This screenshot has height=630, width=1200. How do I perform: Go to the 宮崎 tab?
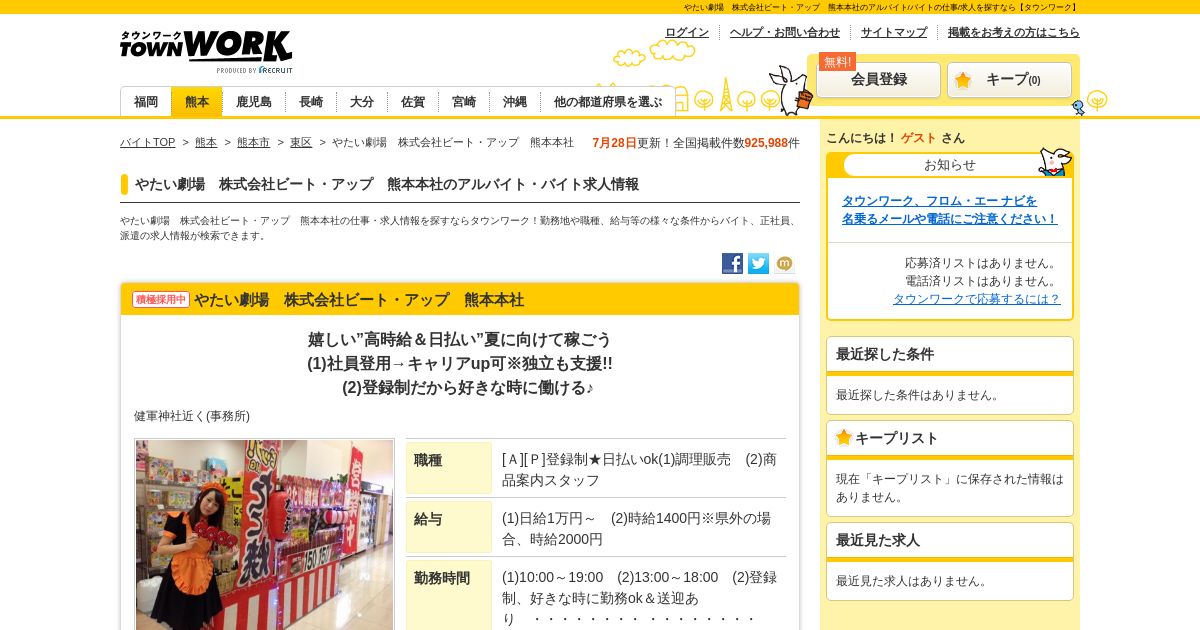464,102
